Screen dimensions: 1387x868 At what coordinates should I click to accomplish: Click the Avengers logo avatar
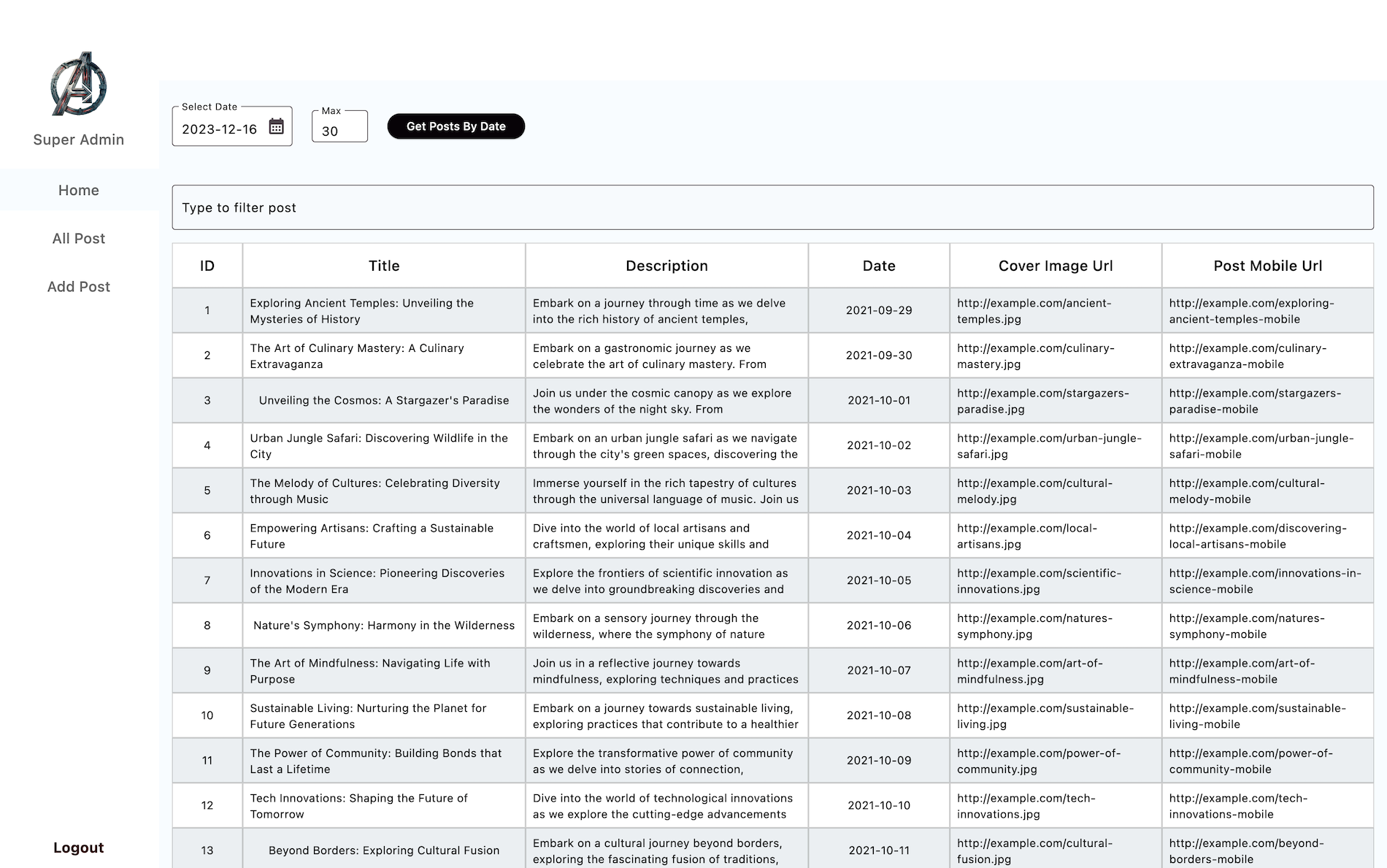coord(79,83)
